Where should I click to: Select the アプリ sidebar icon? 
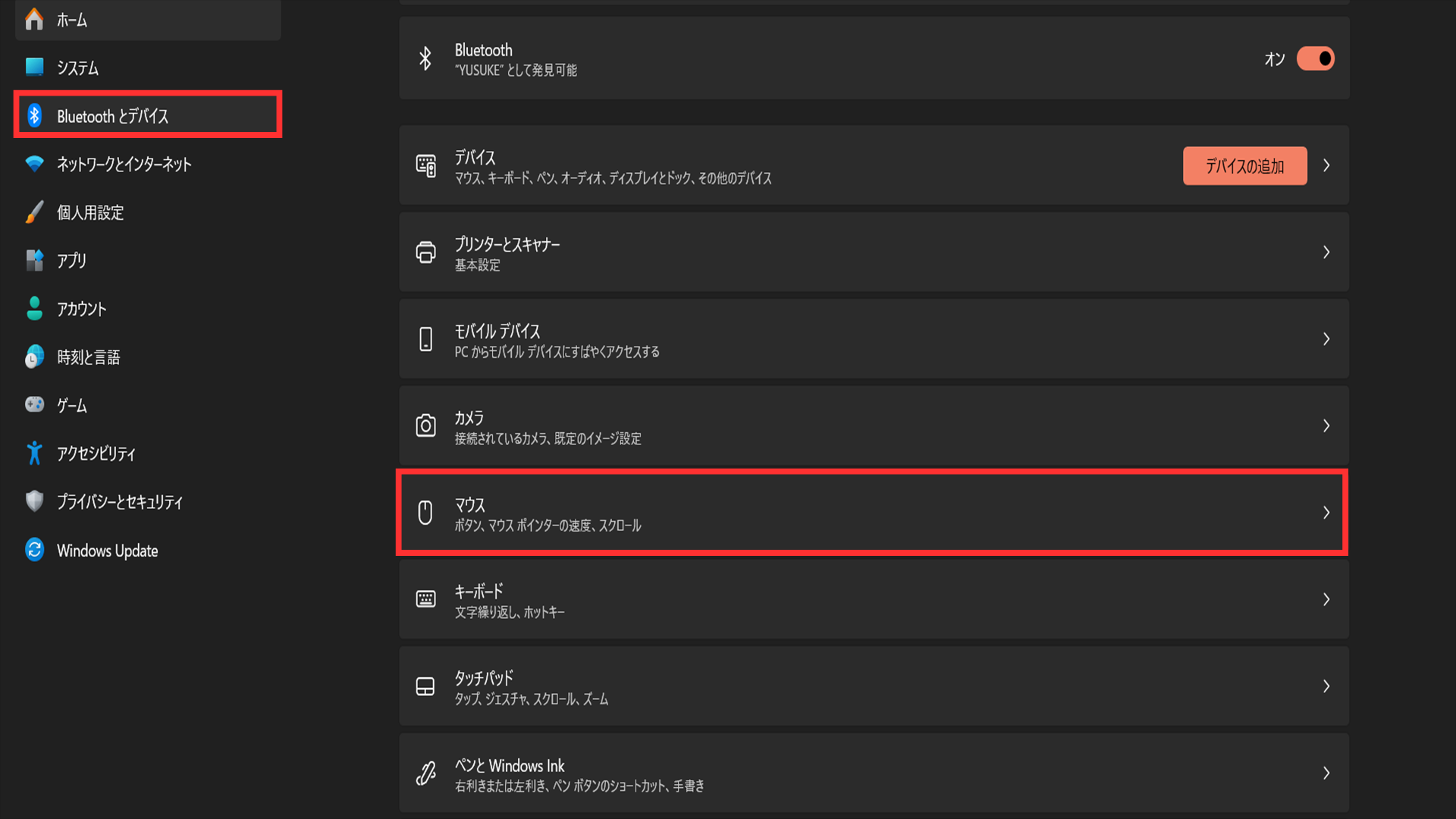pyautogui.click(x=34, y=260)
